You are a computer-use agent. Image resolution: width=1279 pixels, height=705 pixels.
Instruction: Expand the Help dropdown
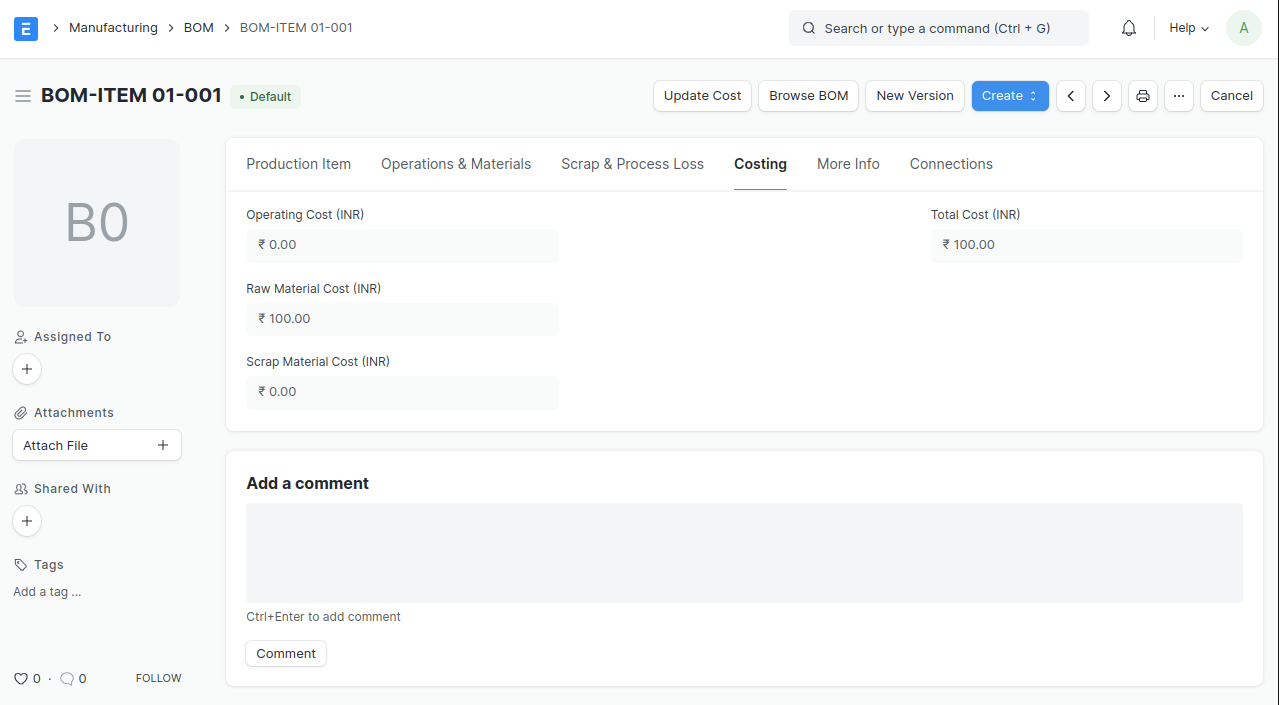(x=1186, y=27)
